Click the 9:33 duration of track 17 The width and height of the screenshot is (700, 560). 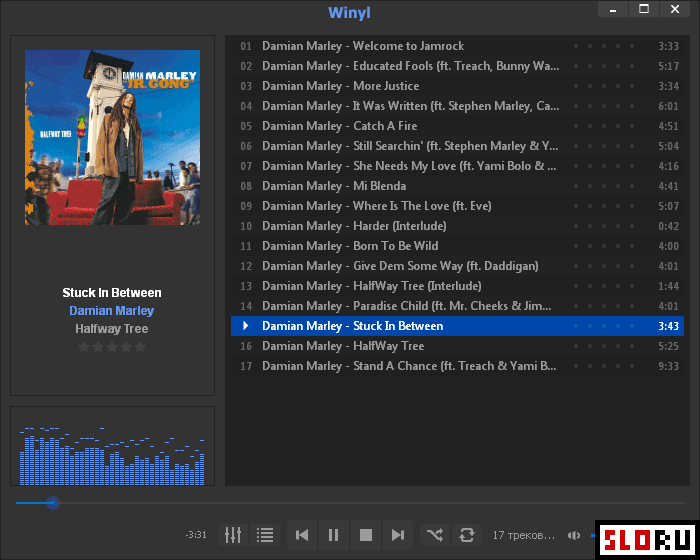(x=668, y=366)
